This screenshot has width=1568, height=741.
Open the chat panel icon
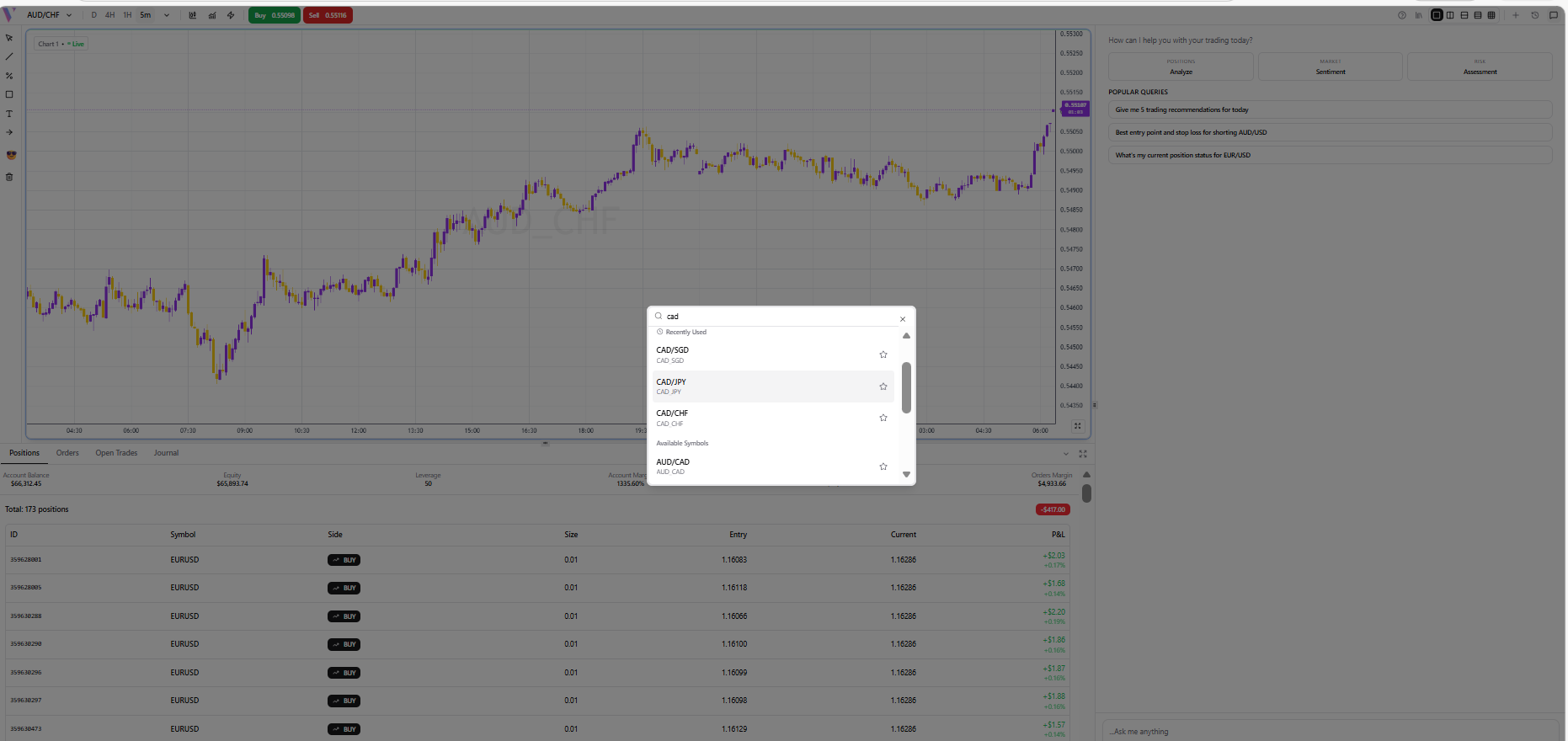(x=1554, y=15)
